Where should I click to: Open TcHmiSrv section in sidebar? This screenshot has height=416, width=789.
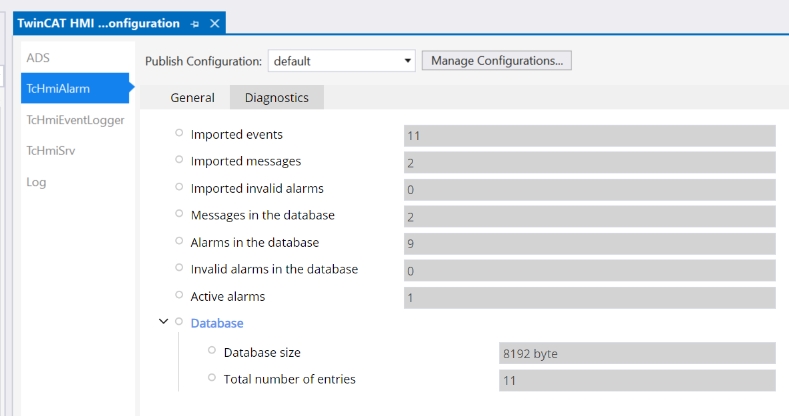point(51,150)
